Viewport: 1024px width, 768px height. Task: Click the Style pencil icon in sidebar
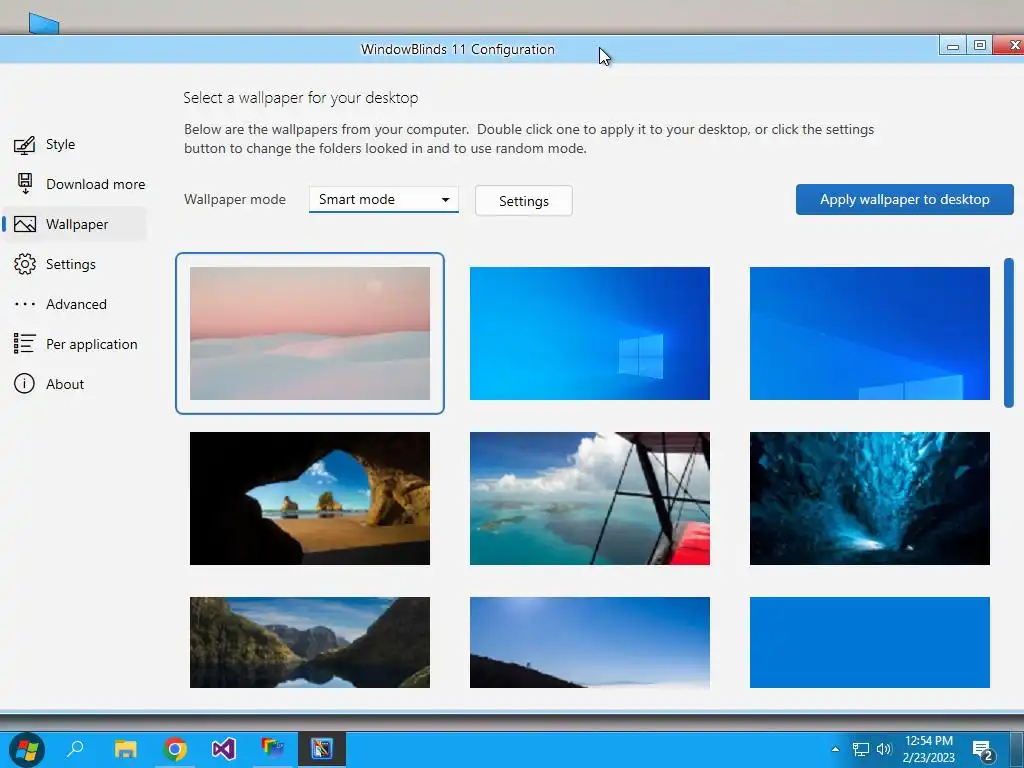click(24, 144)
